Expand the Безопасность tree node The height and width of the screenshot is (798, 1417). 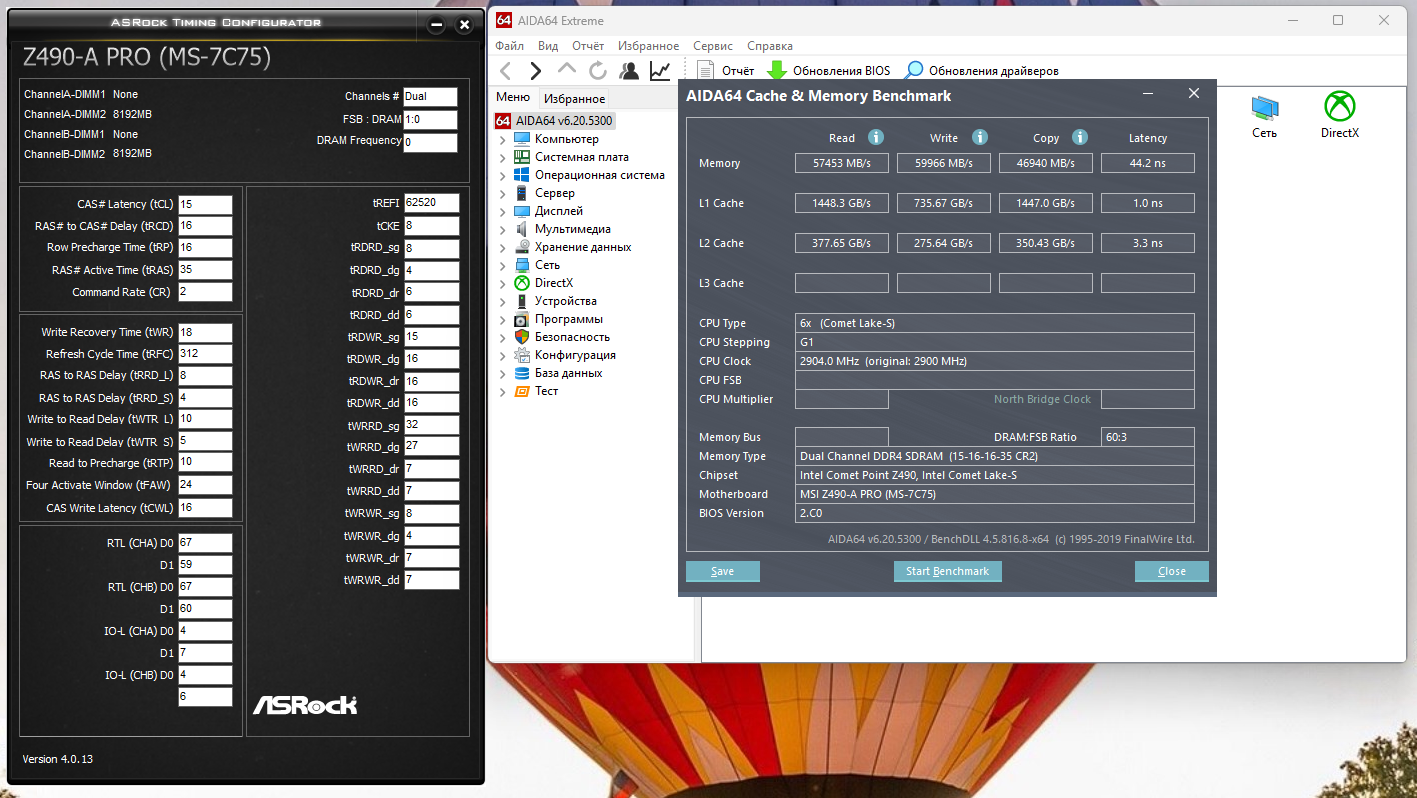[502, 337]
